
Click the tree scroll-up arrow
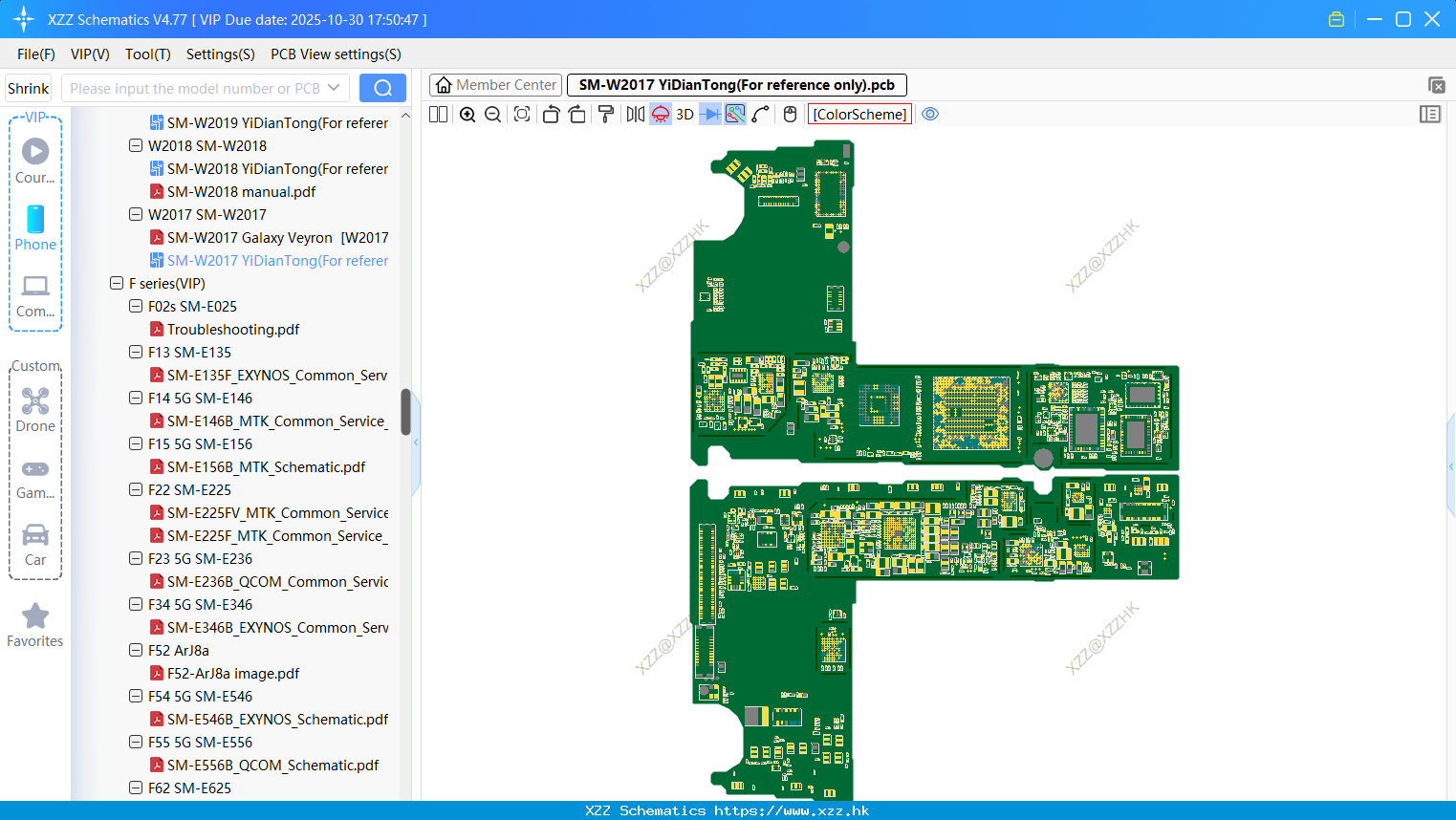pos(405,116)
